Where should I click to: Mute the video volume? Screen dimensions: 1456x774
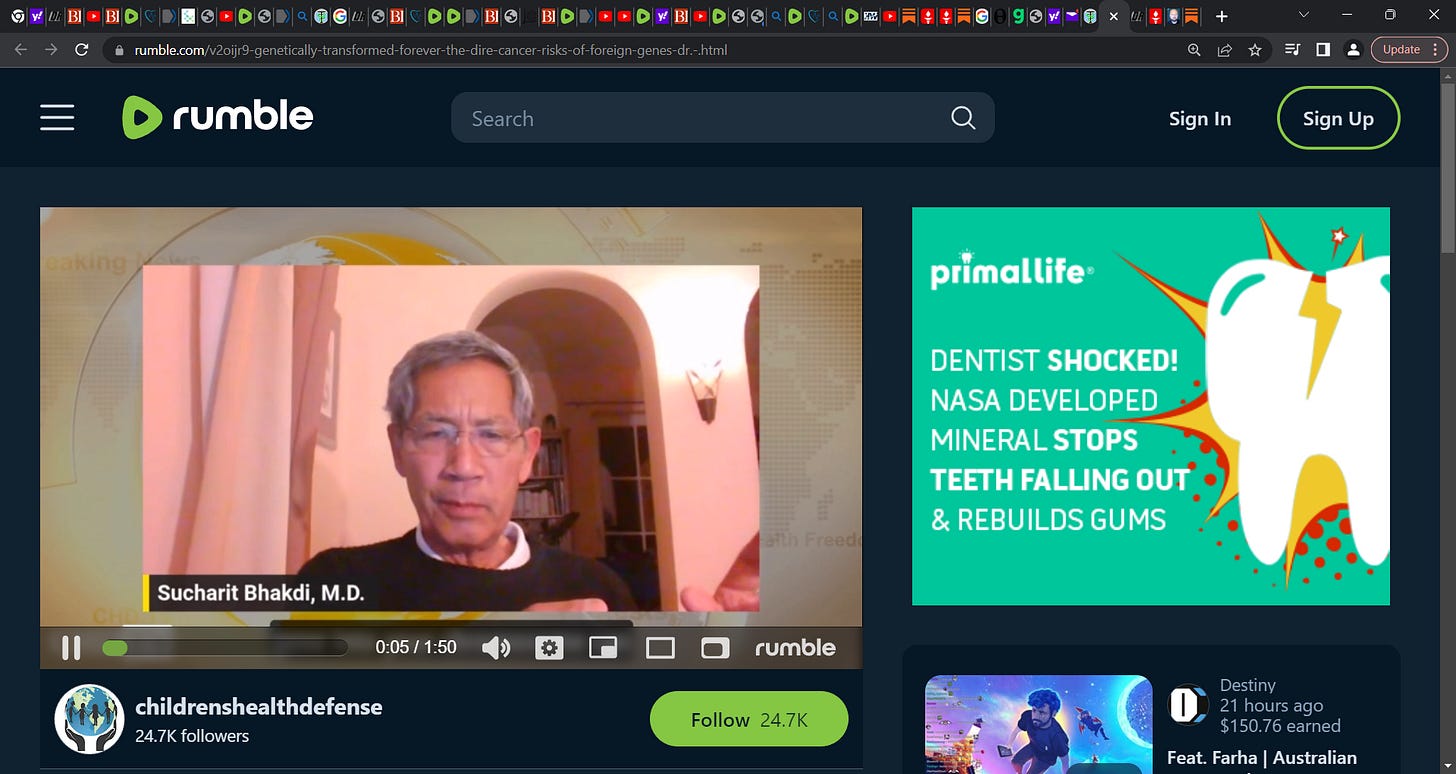point(496,648)
